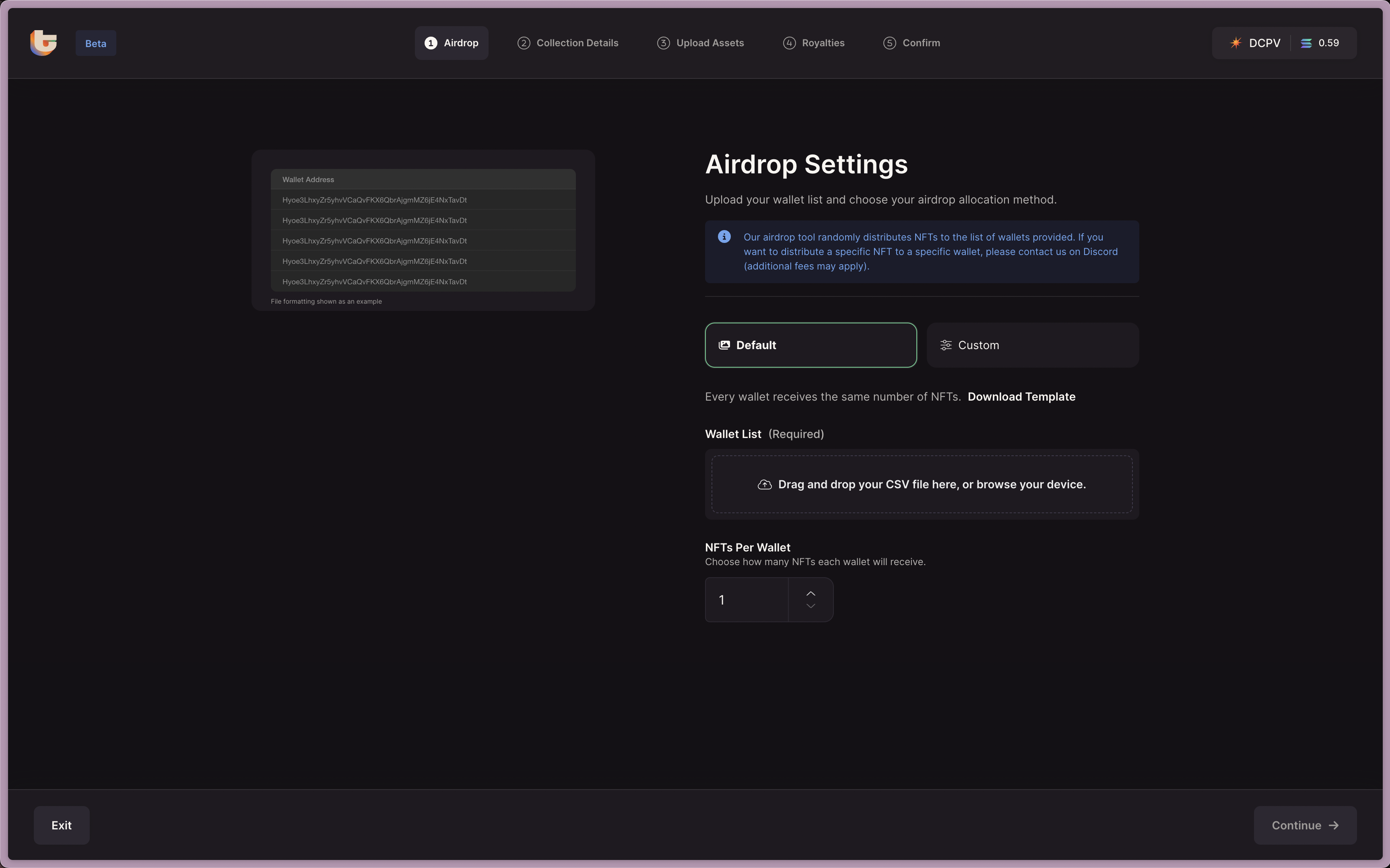Viewport: 1390px width, 868px height.
Task: Go to Upload Assets step
Action: pos(700,43)
